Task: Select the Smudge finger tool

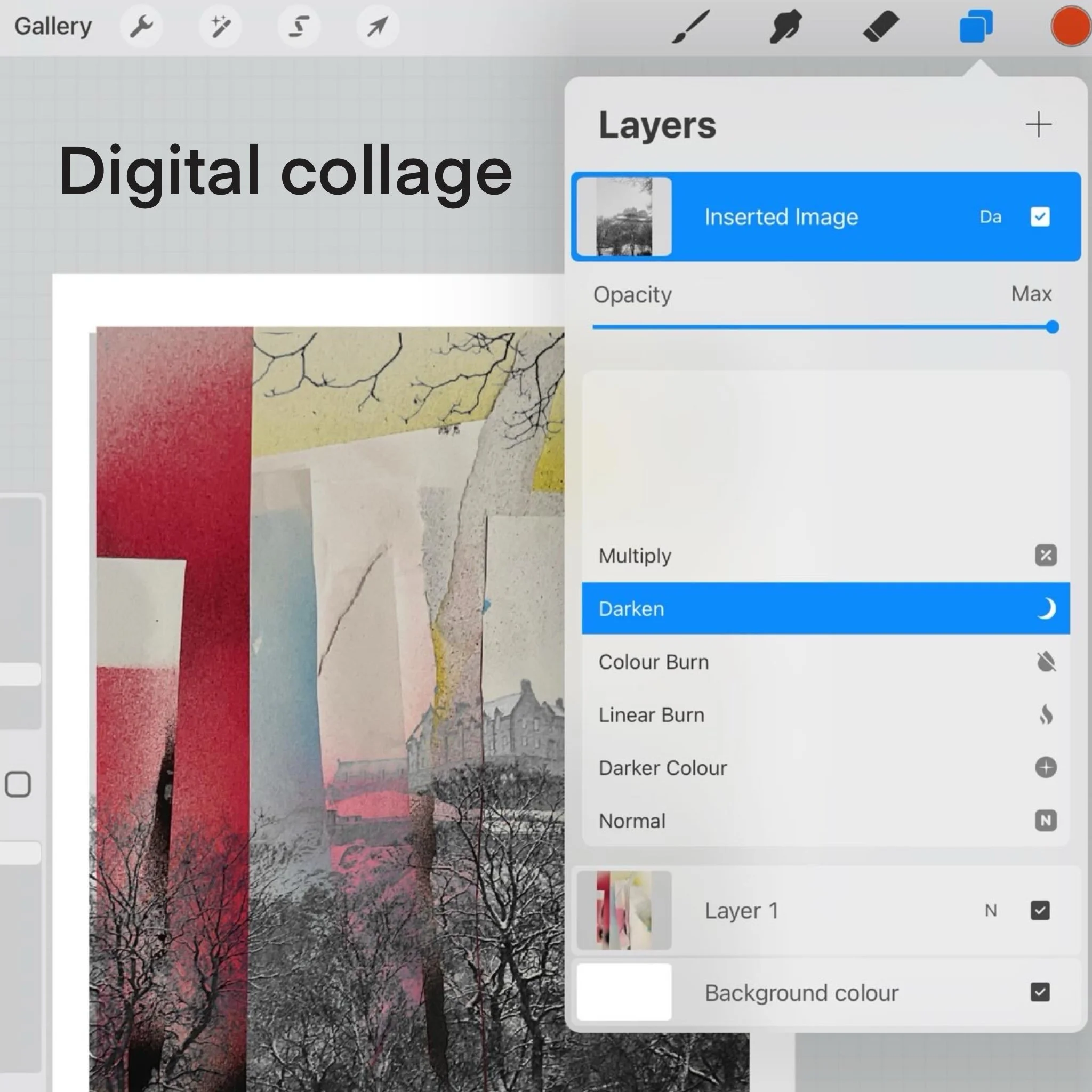Action: pos(785,26)
